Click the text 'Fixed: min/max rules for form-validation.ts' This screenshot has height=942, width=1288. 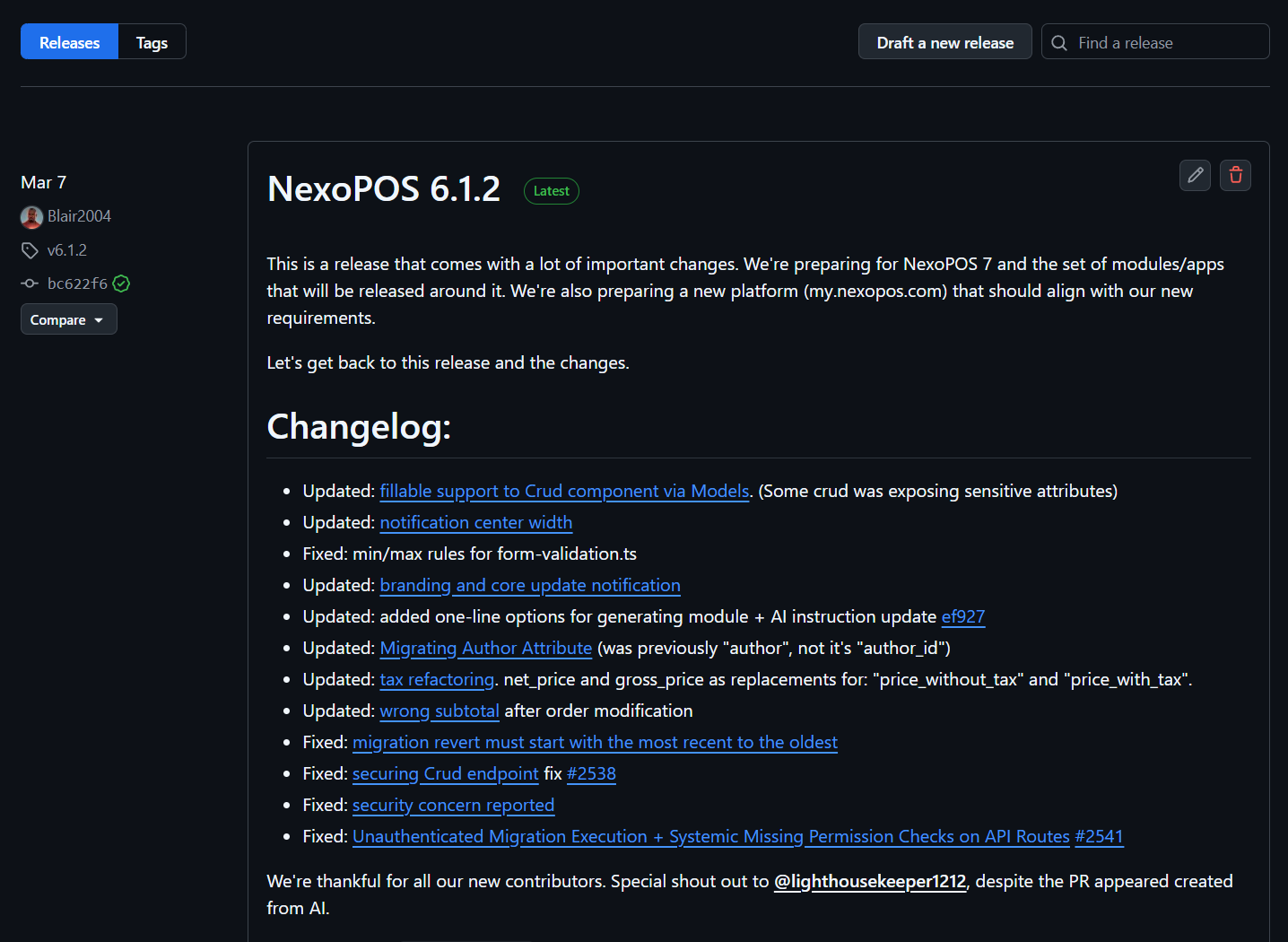coord(470,554)
